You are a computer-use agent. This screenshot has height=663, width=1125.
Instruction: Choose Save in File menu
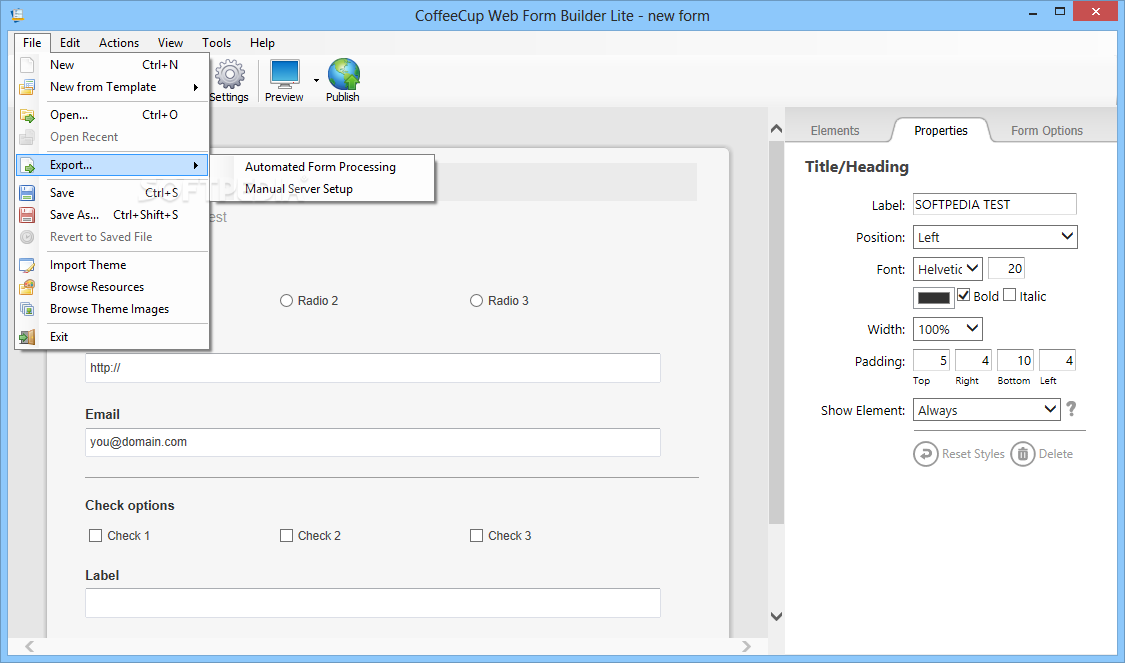point(113,193)
